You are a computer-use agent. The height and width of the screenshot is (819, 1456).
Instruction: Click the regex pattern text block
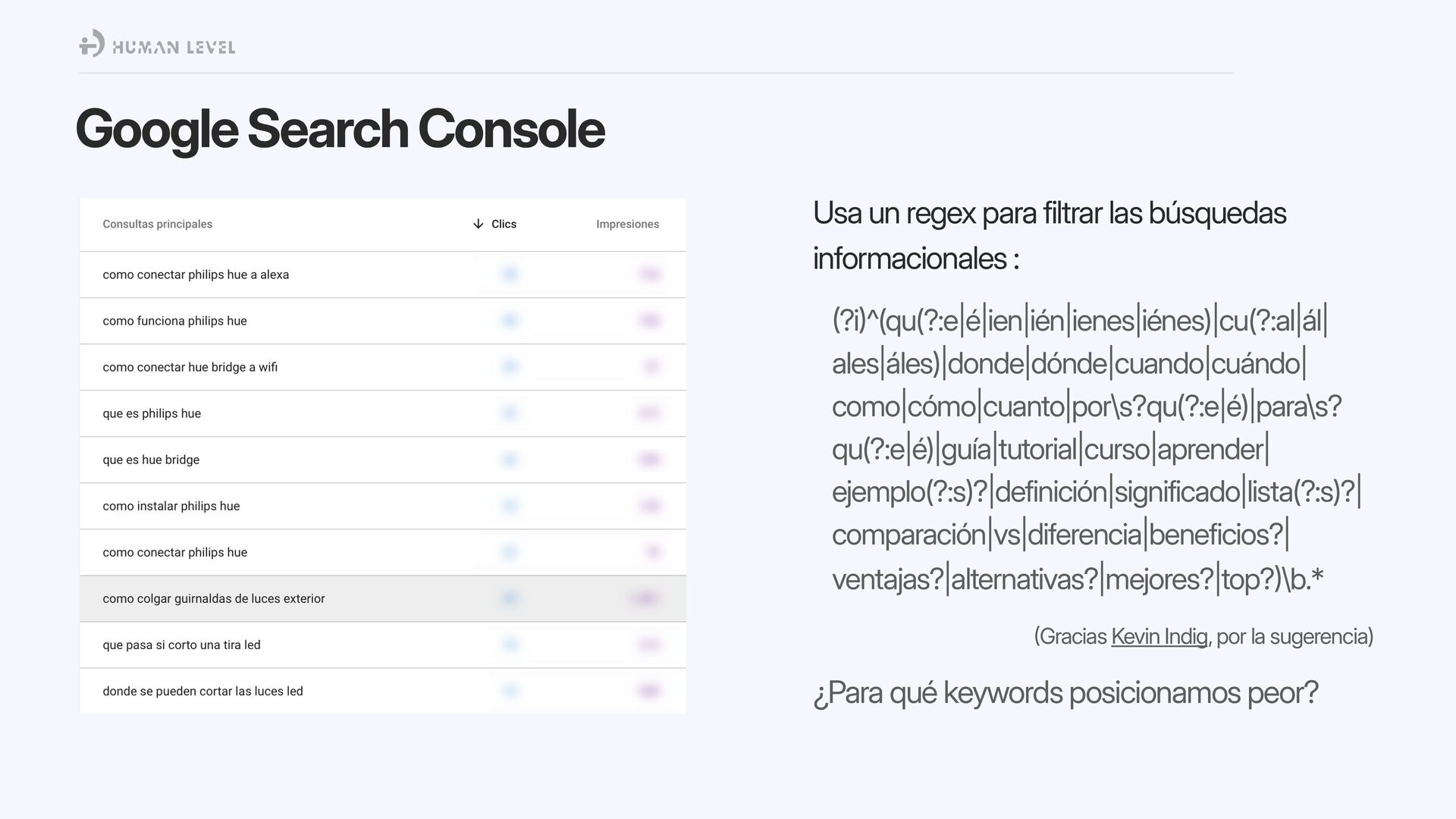1092,449
